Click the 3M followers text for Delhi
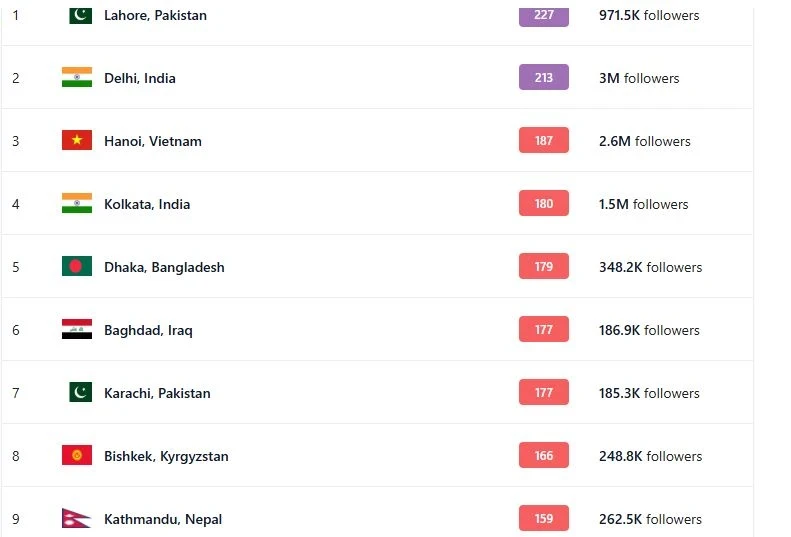Screen dimensions: 791x537 pyautogui.click(x=639, y=79)
